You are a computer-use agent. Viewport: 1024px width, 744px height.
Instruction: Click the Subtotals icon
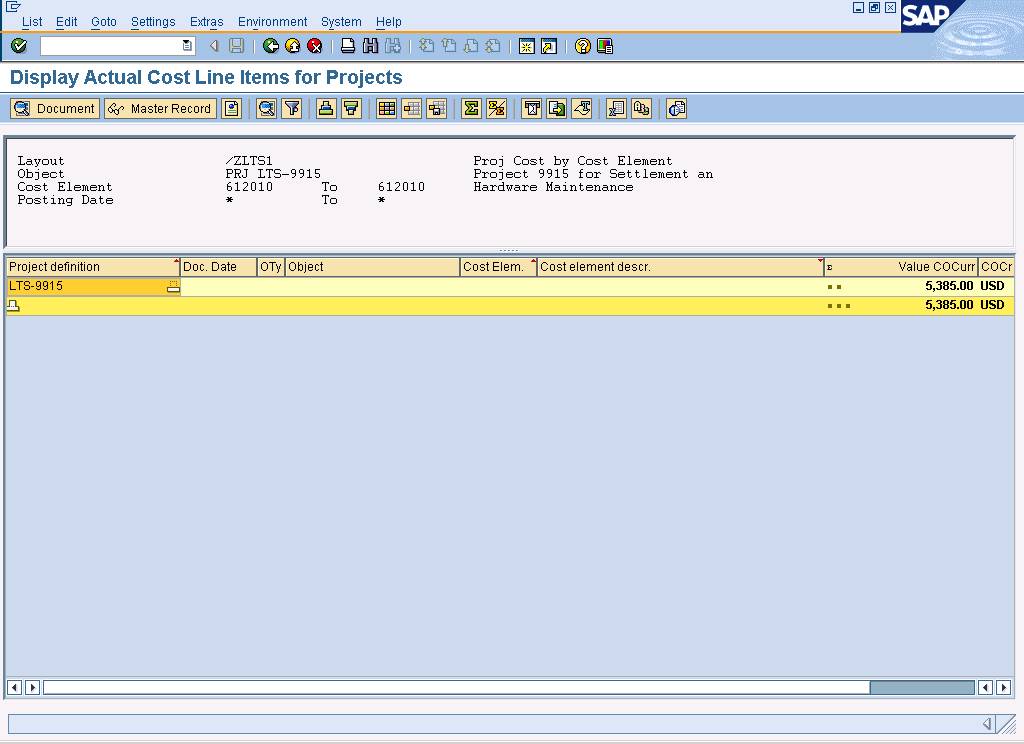pyautogui.click(x=496, y=108)
